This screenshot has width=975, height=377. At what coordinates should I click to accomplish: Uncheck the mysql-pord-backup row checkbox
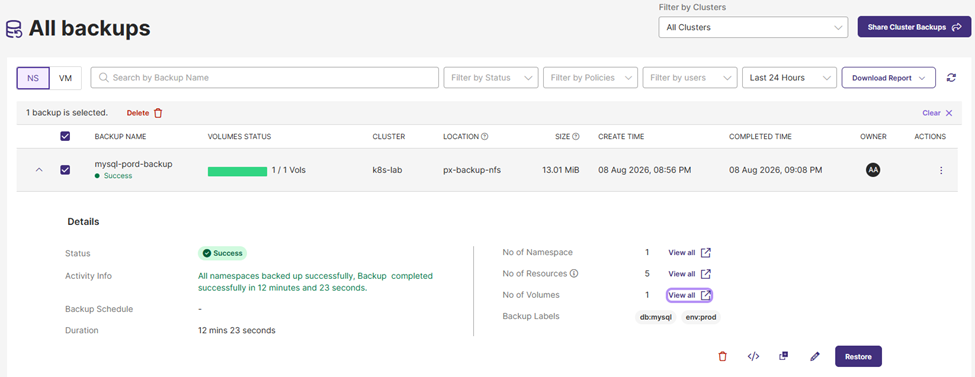[65, 169]
